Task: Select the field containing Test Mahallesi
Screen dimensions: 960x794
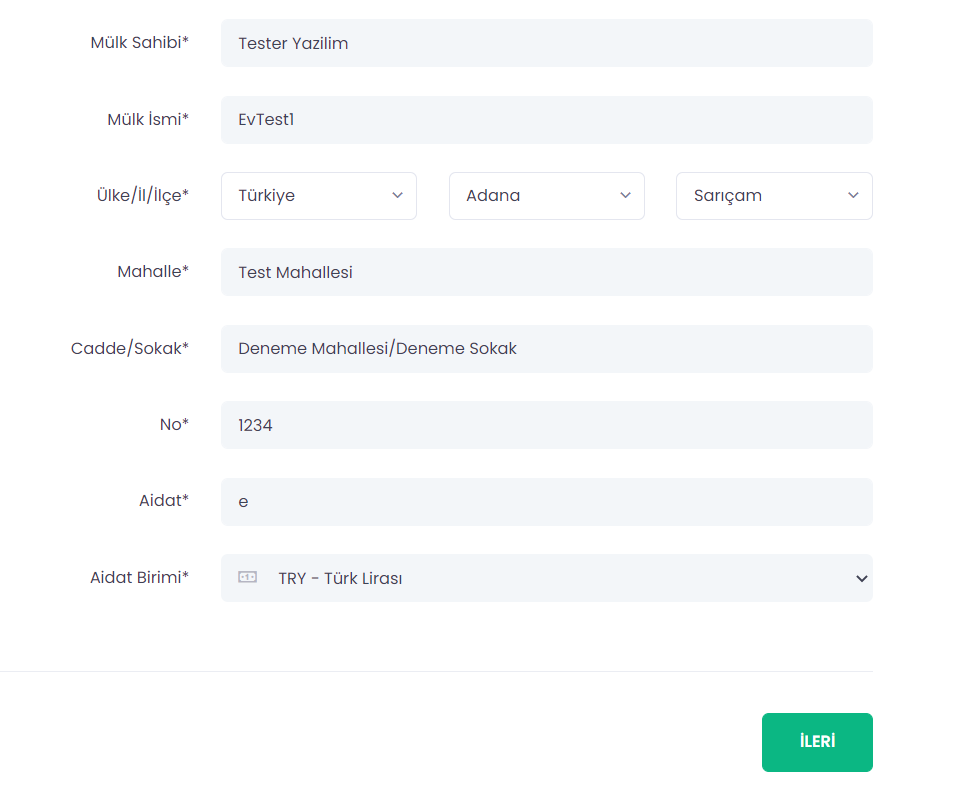Action: point(546,272)
